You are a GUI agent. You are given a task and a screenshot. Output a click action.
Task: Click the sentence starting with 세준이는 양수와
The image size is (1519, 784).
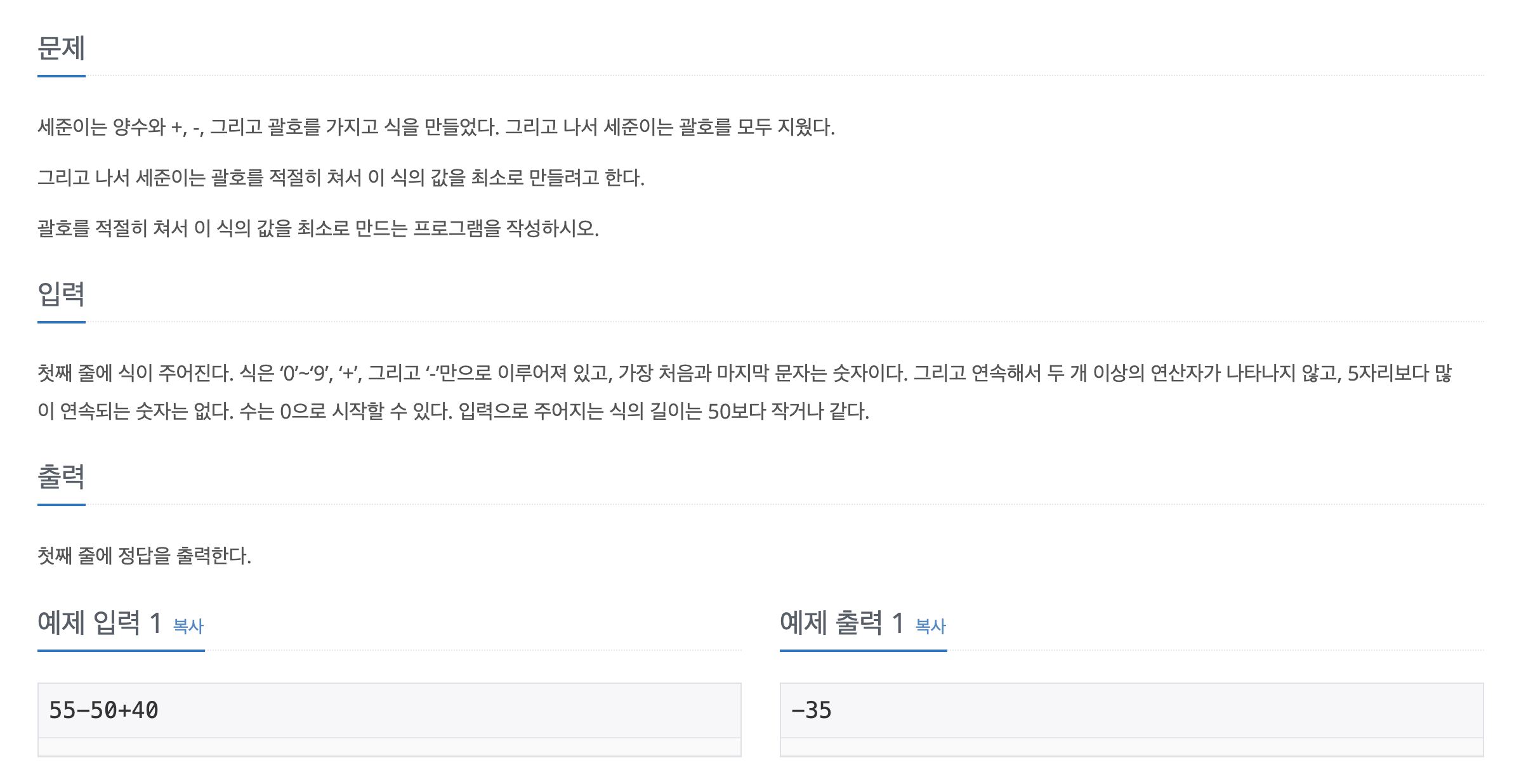(x=436, y=127)
